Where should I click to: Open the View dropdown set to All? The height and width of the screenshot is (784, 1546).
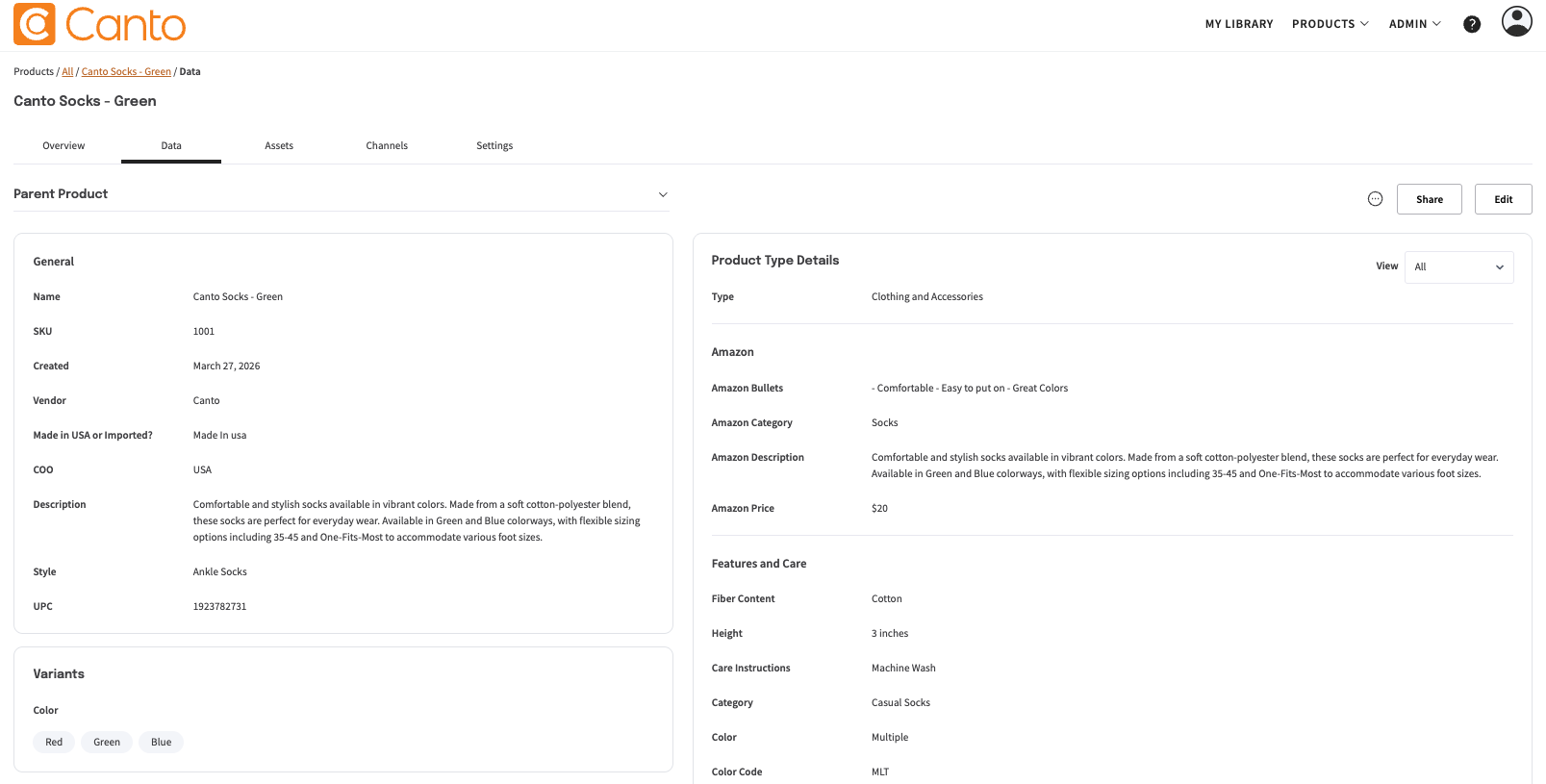(x=1459, y=267)
